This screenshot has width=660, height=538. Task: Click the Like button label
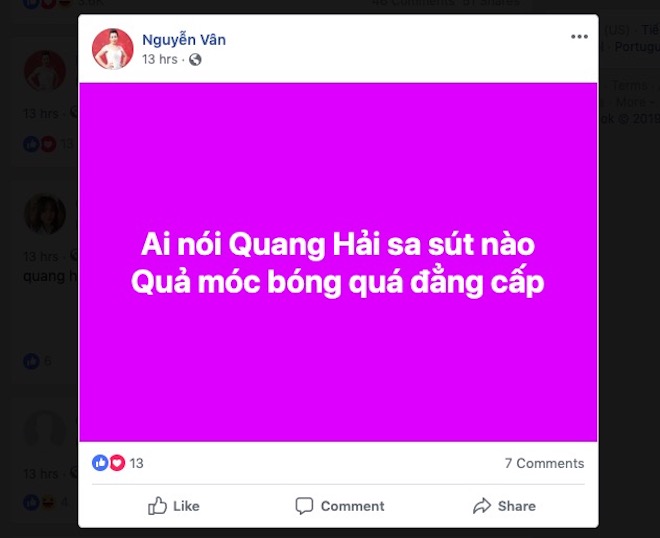pos(186,506)
